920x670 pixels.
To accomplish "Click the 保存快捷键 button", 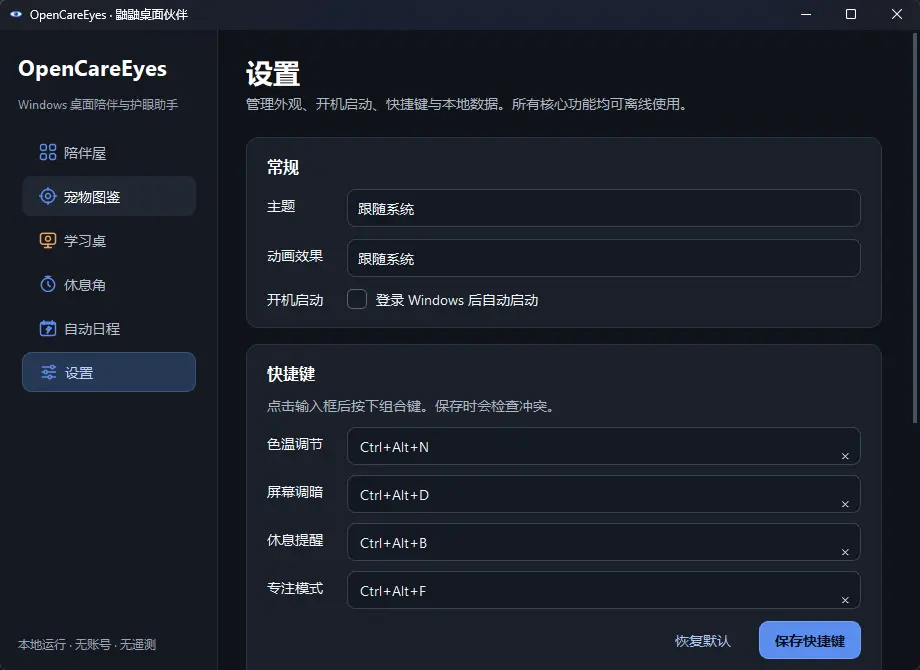I will 810,640.
